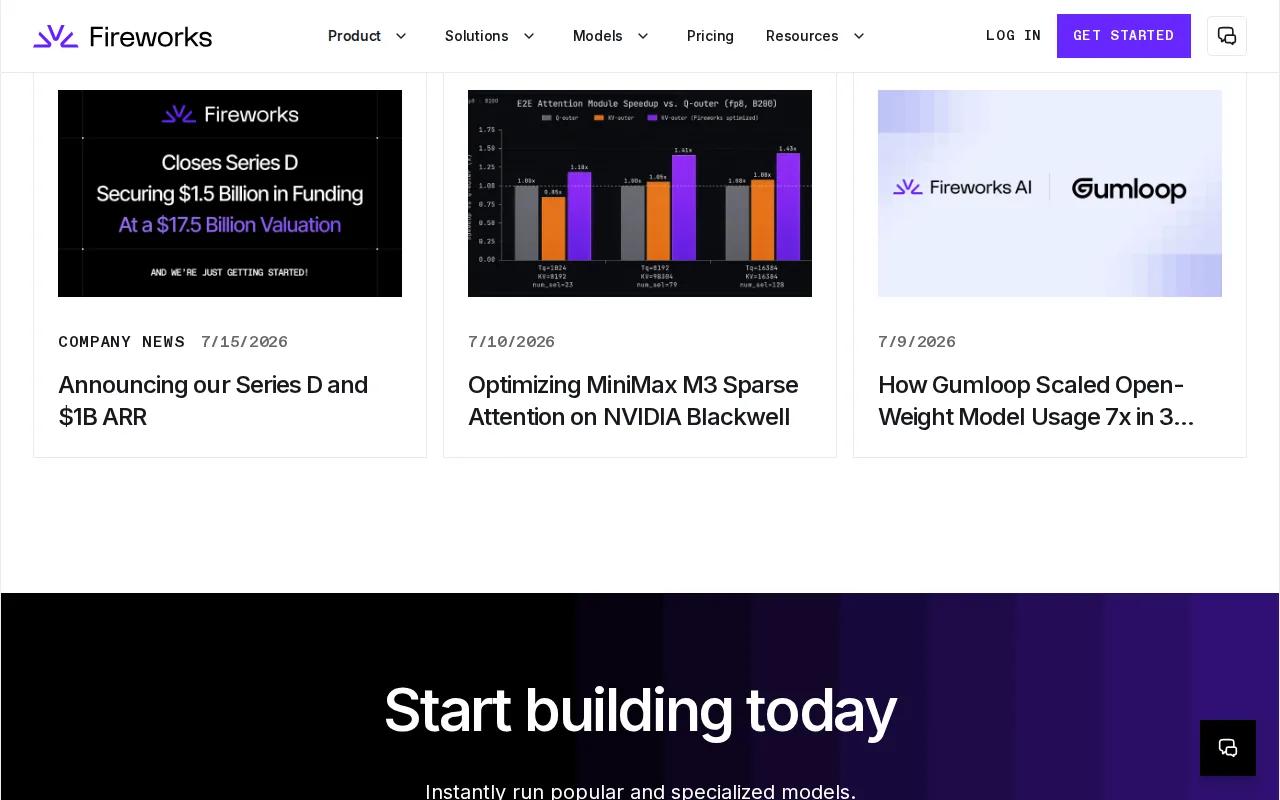Viewport: 1280px width, 800px height.
Task: Open the chat icon in the header
Action: click(x=1227, y=36)
